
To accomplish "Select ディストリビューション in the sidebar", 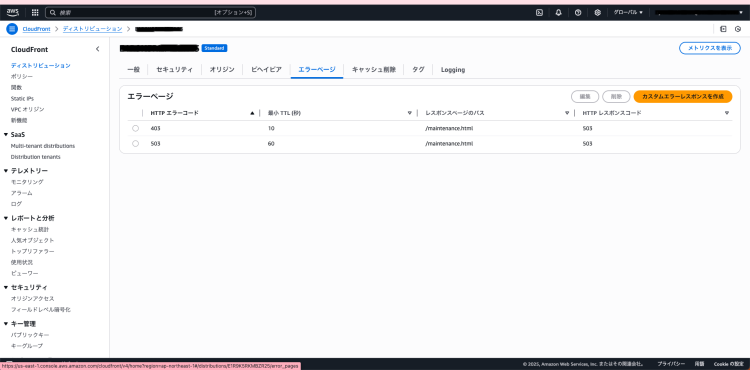I will point(41,65).
